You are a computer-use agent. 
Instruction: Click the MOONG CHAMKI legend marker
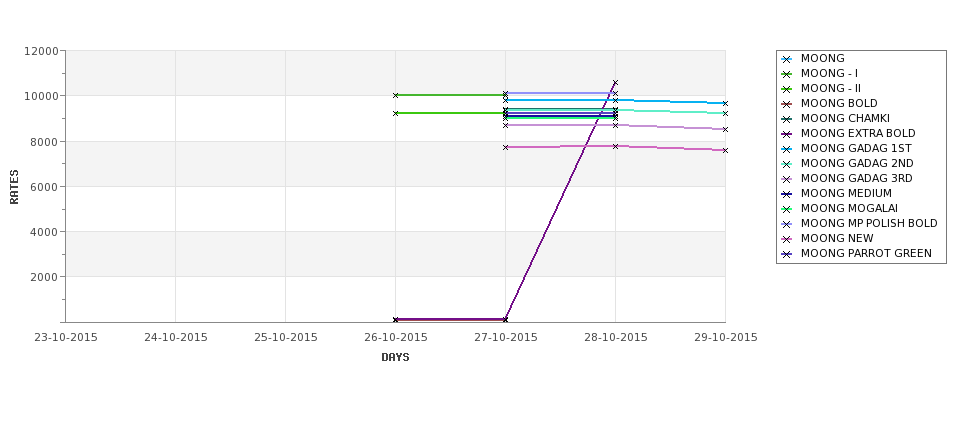tap(787, 119)
